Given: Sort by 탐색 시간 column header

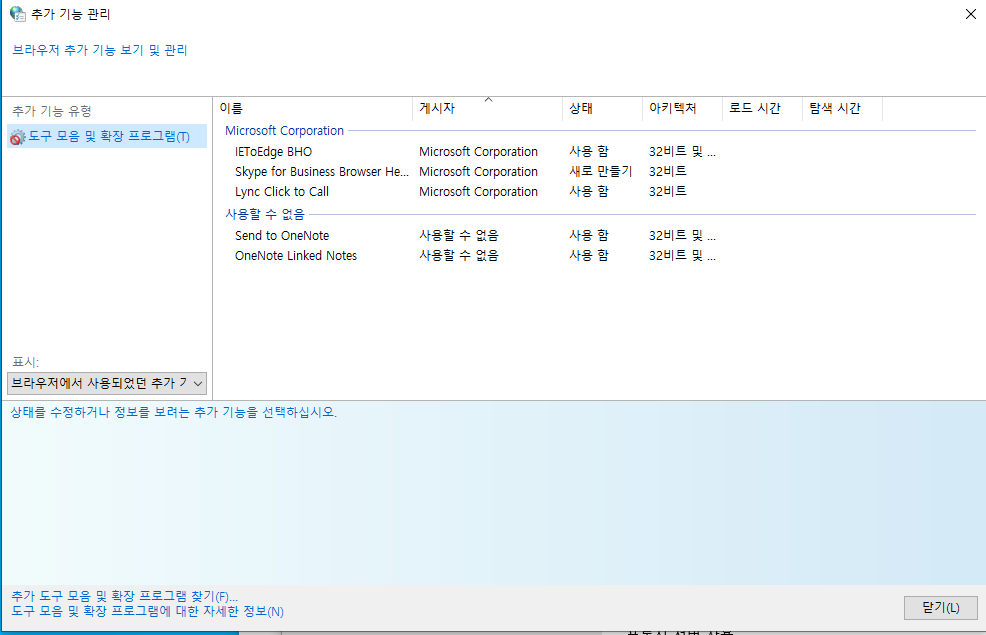Looking at the screenshot, I should [x=843, y=108].
